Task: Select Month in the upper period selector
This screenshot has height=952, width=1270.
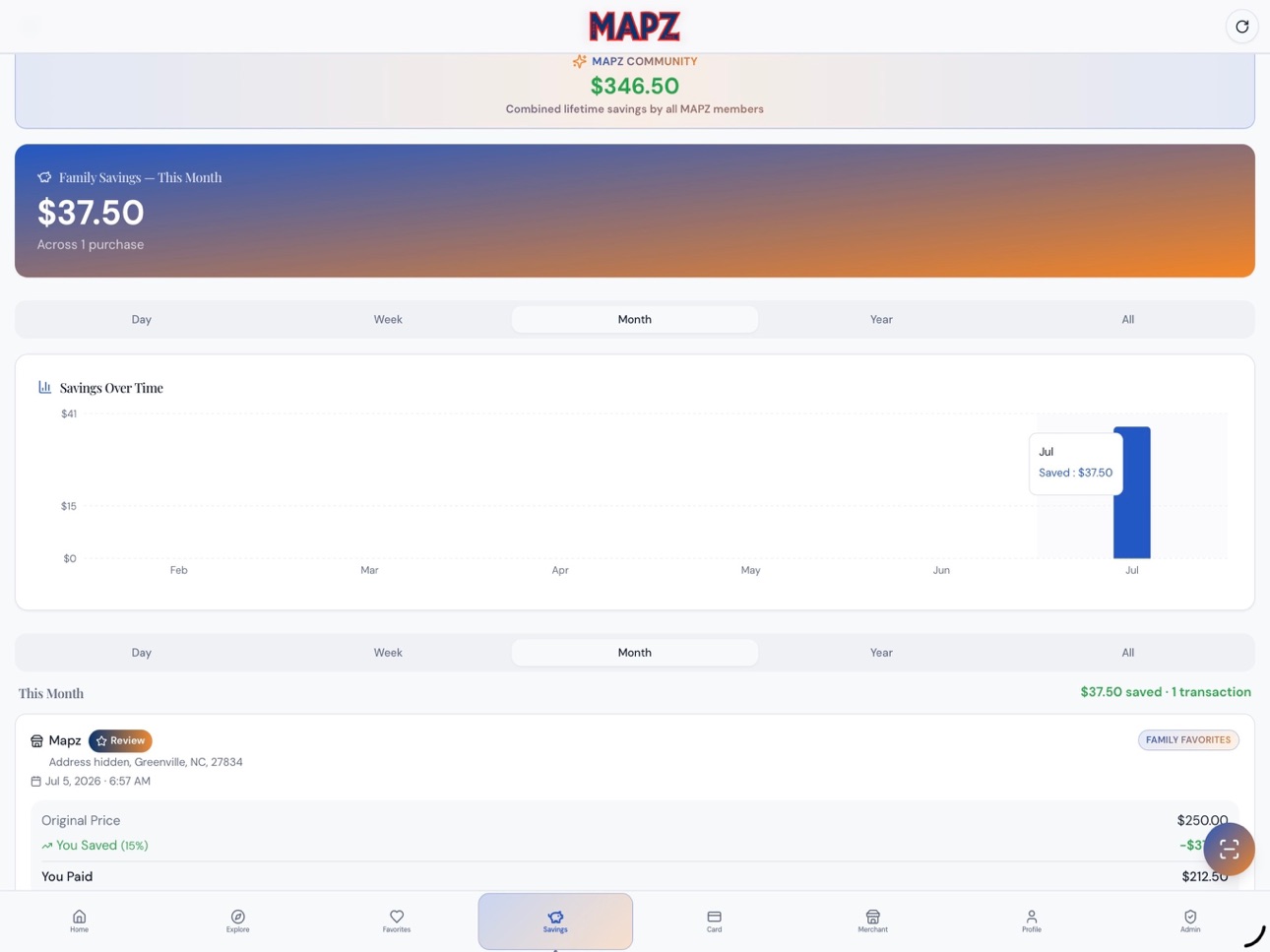Action: 634,319
